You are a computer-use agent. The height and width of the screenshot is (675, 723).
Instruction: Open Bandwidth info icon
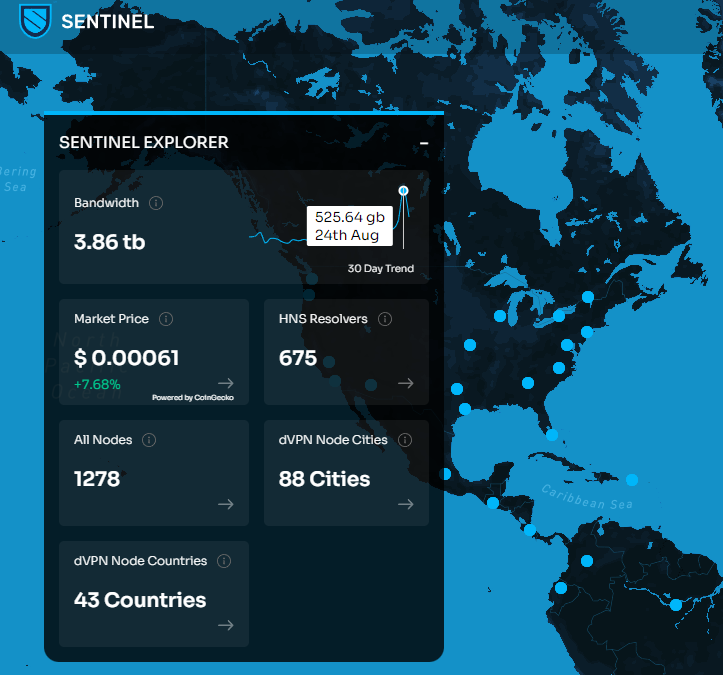tap(156, 203)
